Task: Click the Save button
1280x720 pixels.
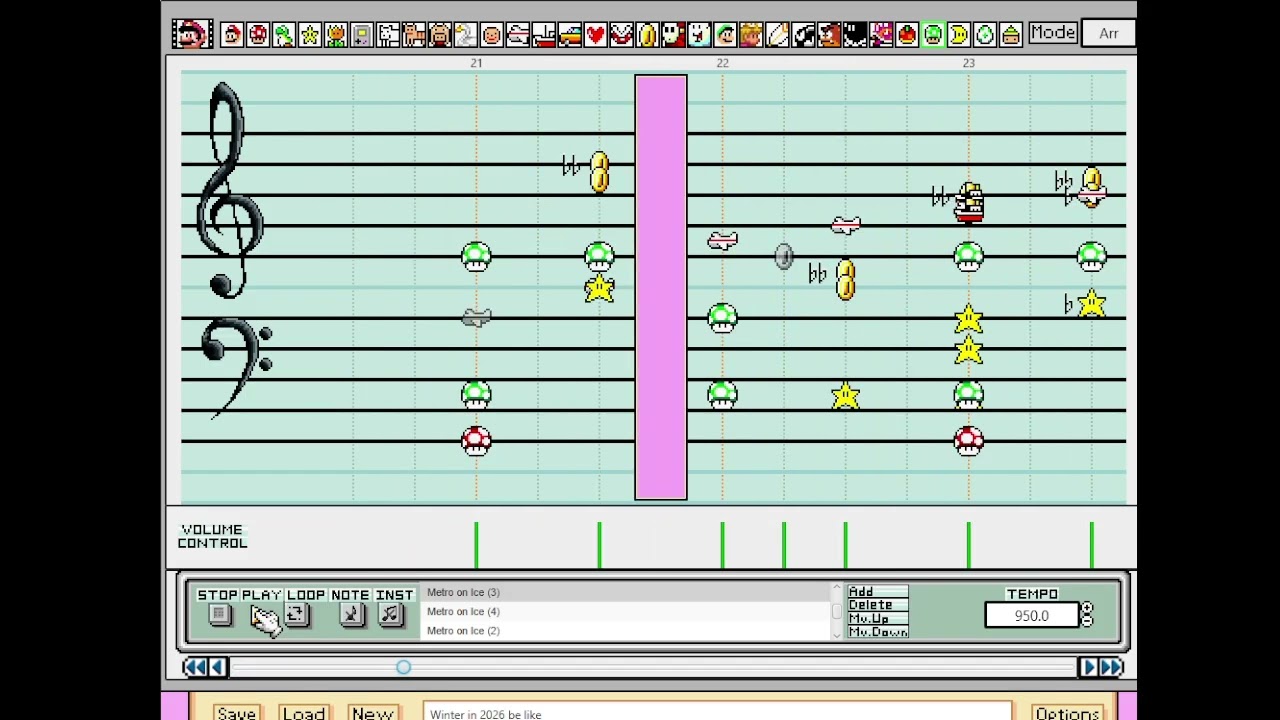Action: coord(237,713)
